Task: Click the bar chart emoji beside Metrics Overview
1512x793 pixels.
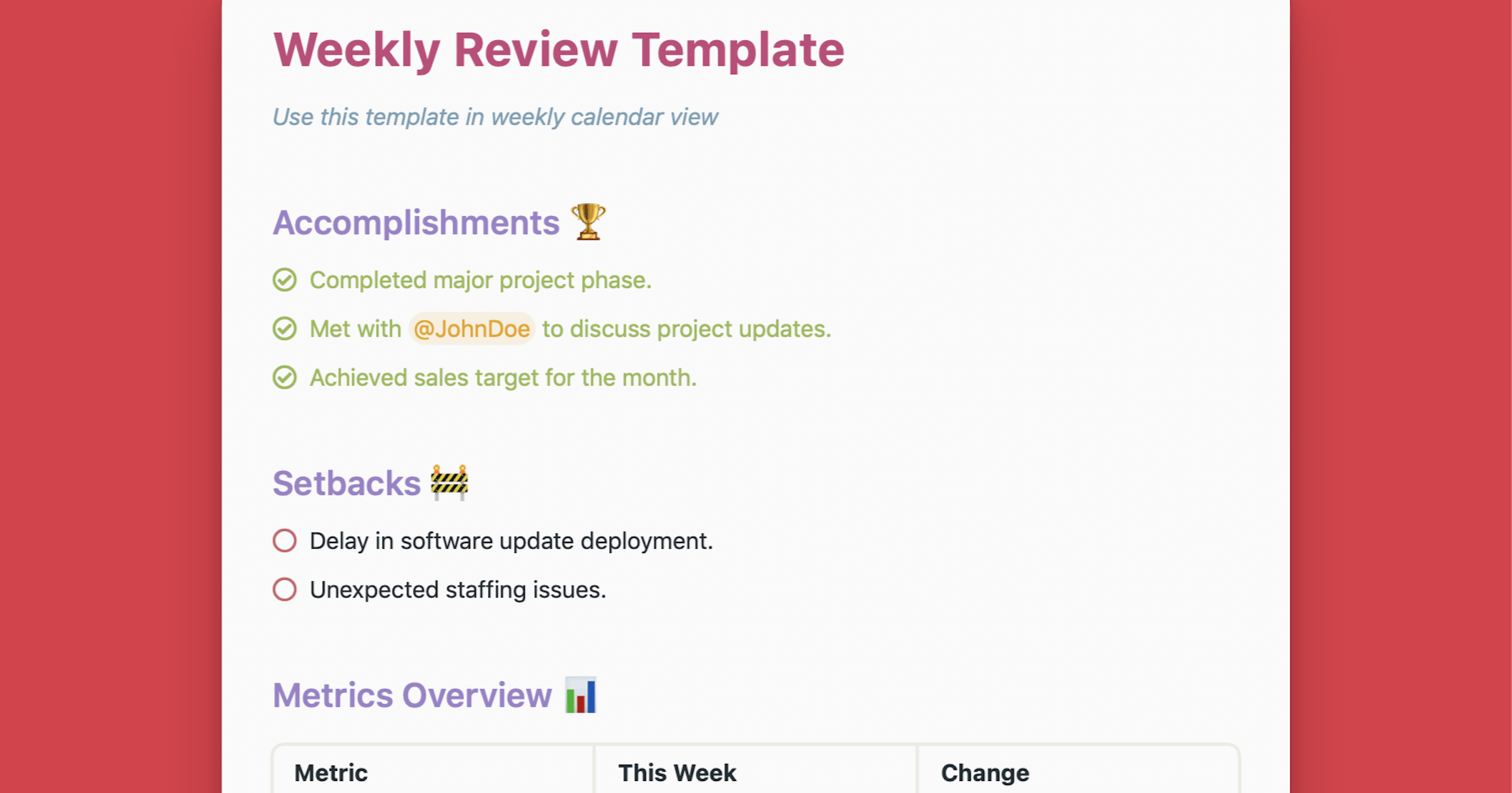Action: [580, 695]
